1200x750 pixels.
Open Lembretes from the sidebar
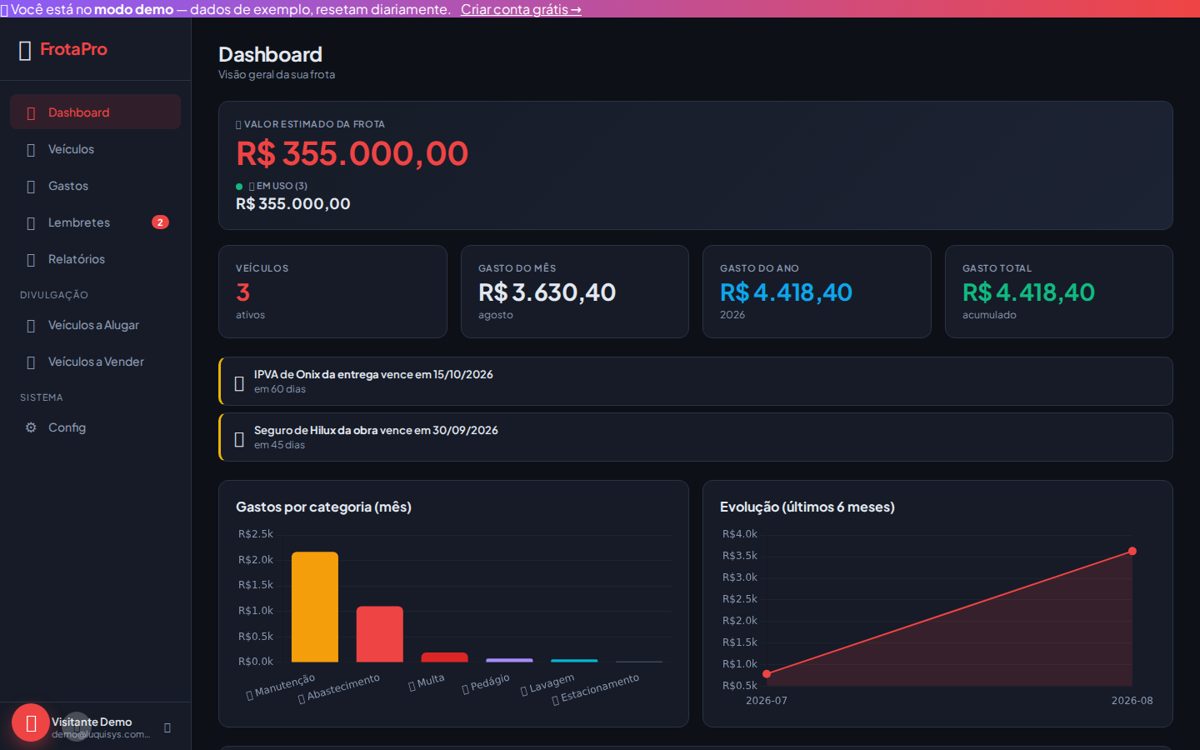tap(95, 222)
